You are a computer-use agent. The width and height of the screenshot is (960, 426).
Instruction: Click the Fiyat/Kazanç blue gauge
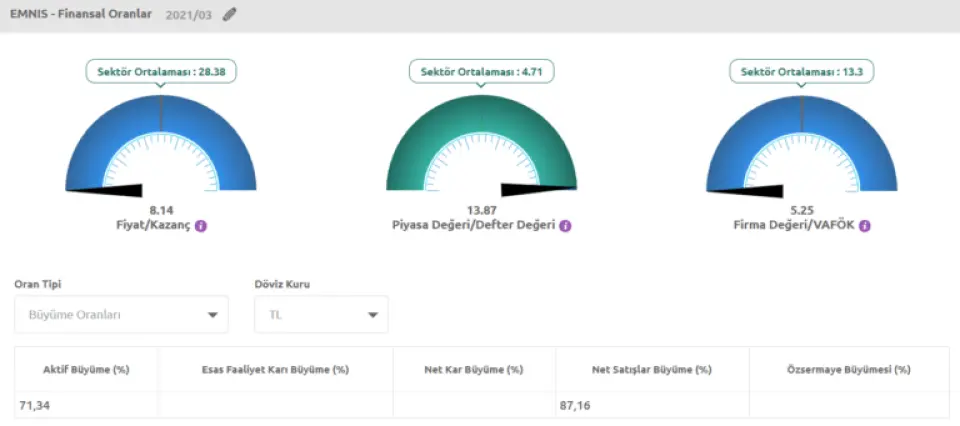(161, 130)
